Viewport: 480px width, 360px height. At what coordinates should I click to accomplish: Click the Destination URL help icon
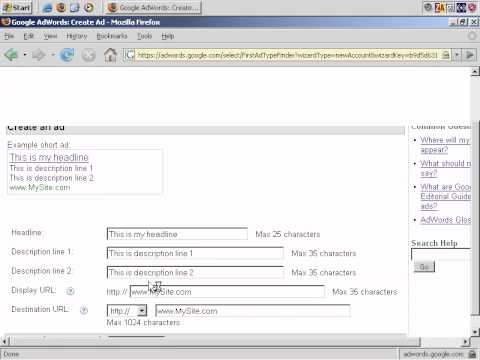point(84,310)
